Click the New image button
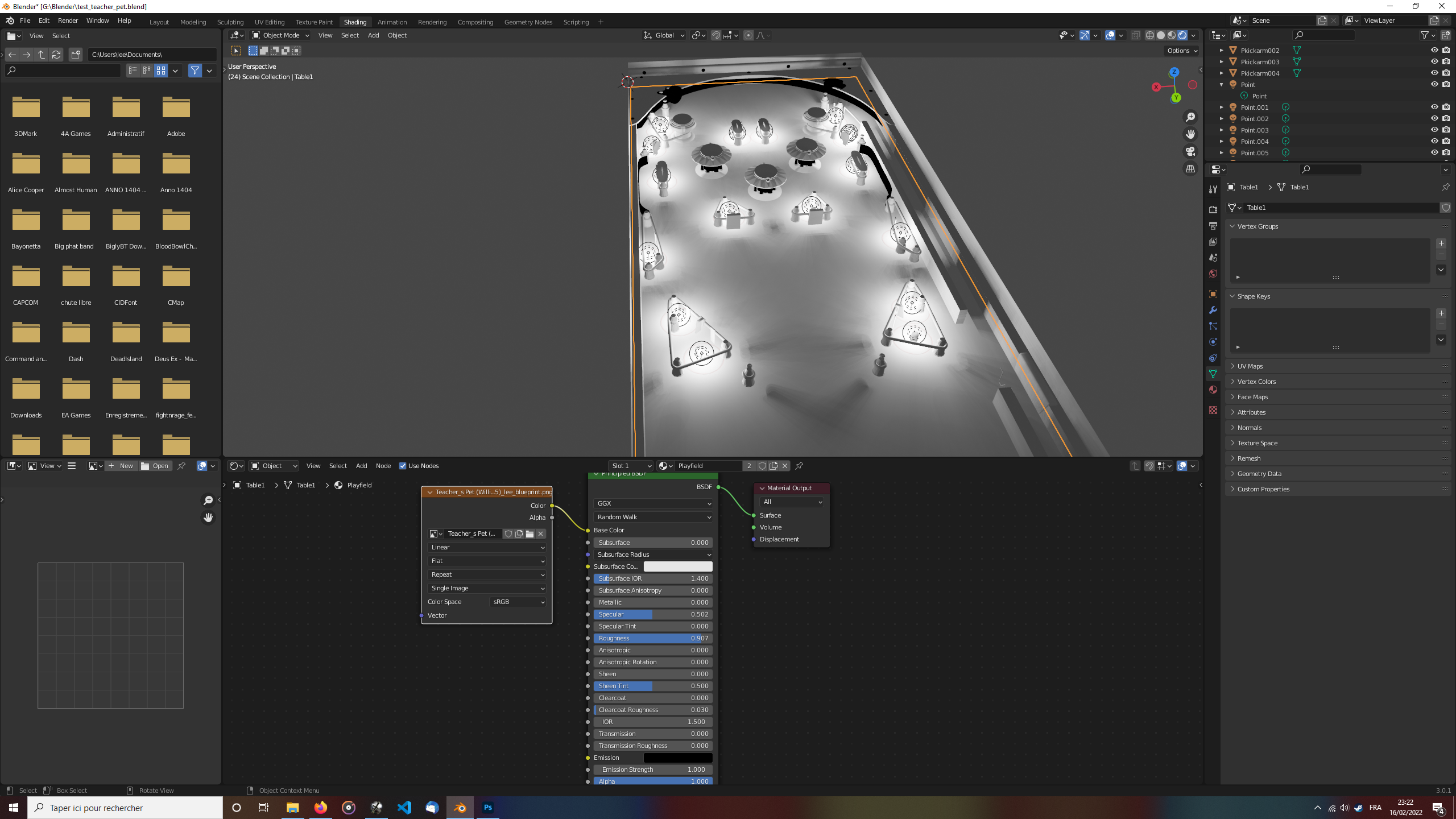Viewport: 1456px width, 819px height. click(121, 466)
